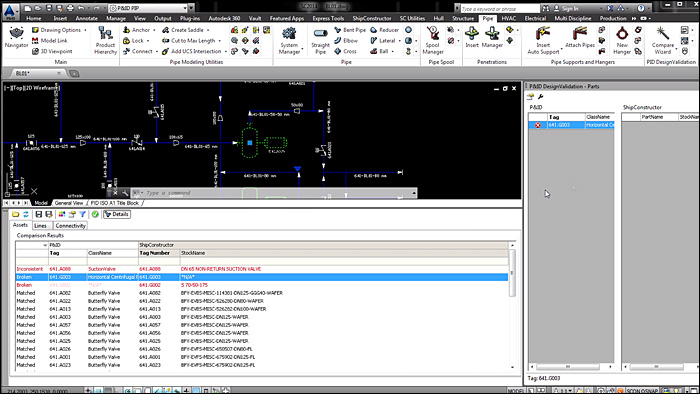Close the BL01 drawing tab
This screenshot has width=700, height=394.
[x=58, y=73]
